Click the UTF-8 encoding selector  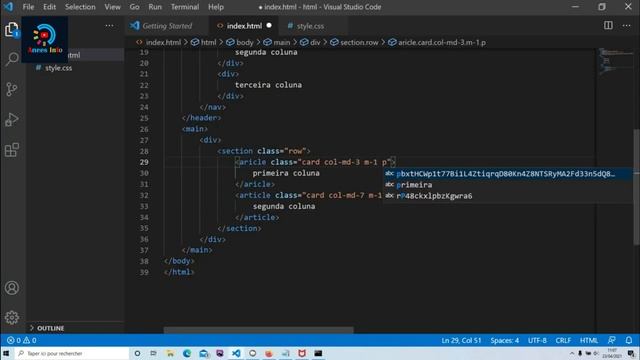point(537,340)
